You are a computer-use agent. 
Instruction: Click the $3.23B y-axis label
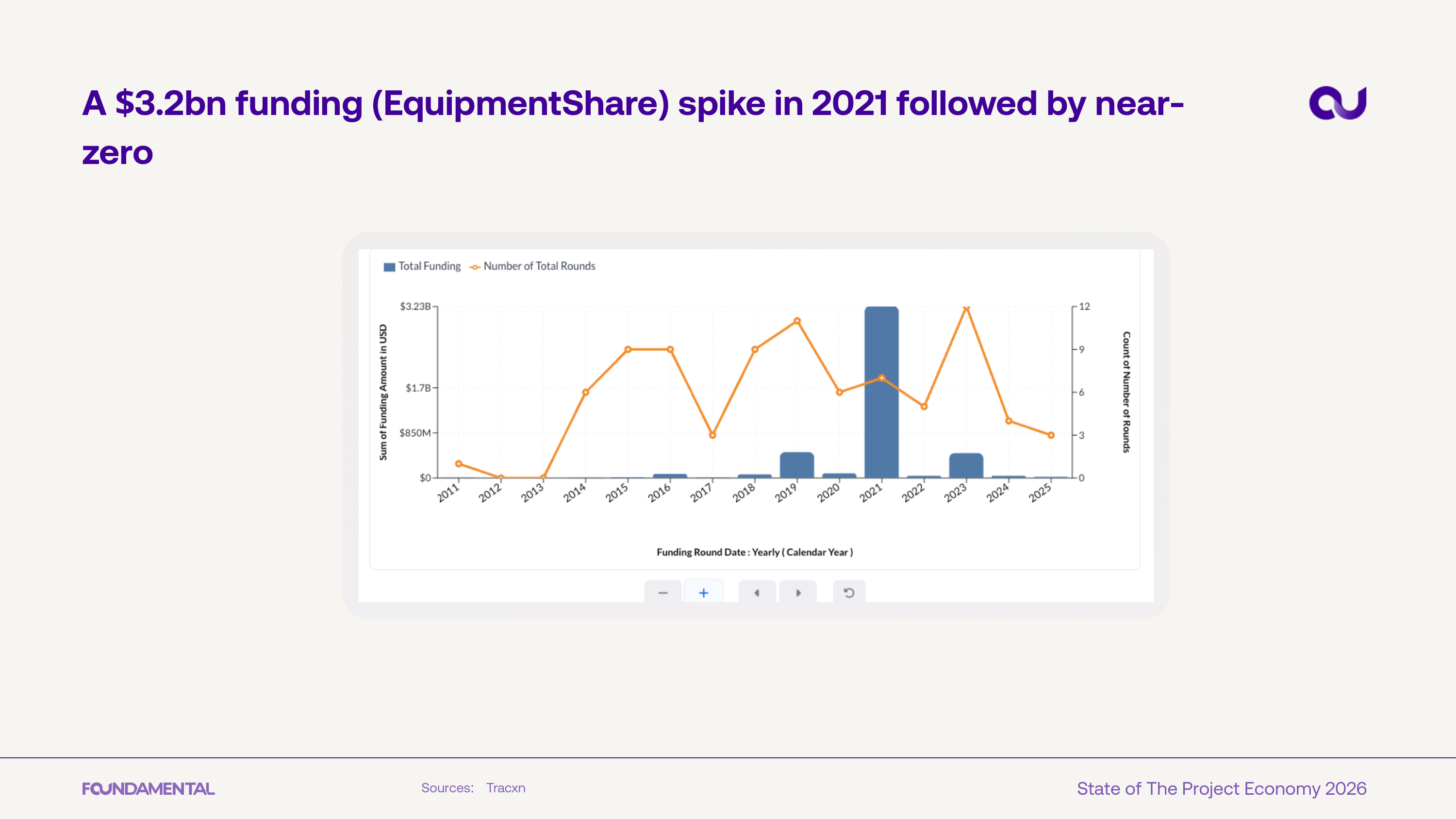coord(415,306)
